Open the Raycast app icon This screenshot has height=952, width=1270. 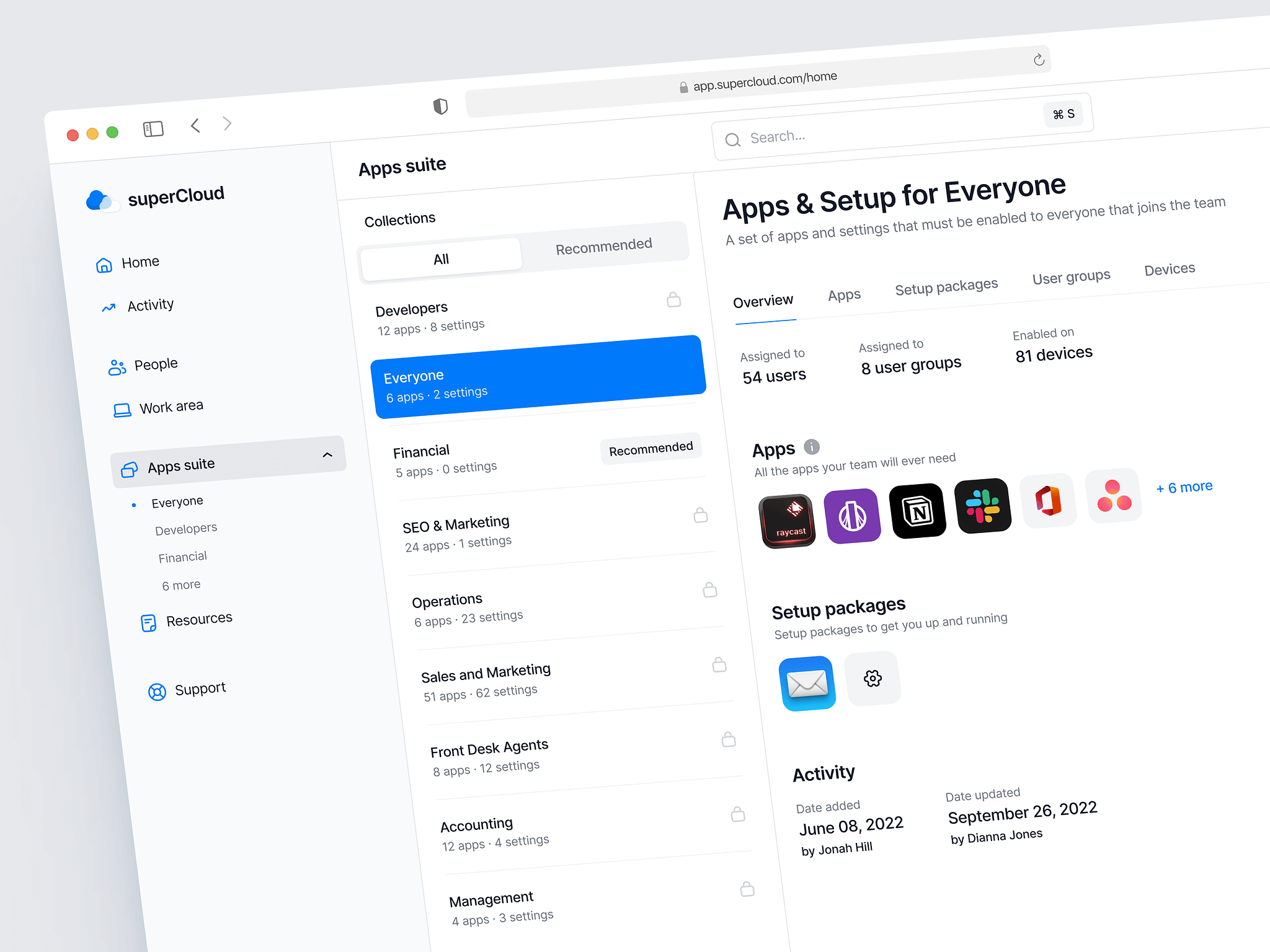pyautogui.click(x=788, y=521)
